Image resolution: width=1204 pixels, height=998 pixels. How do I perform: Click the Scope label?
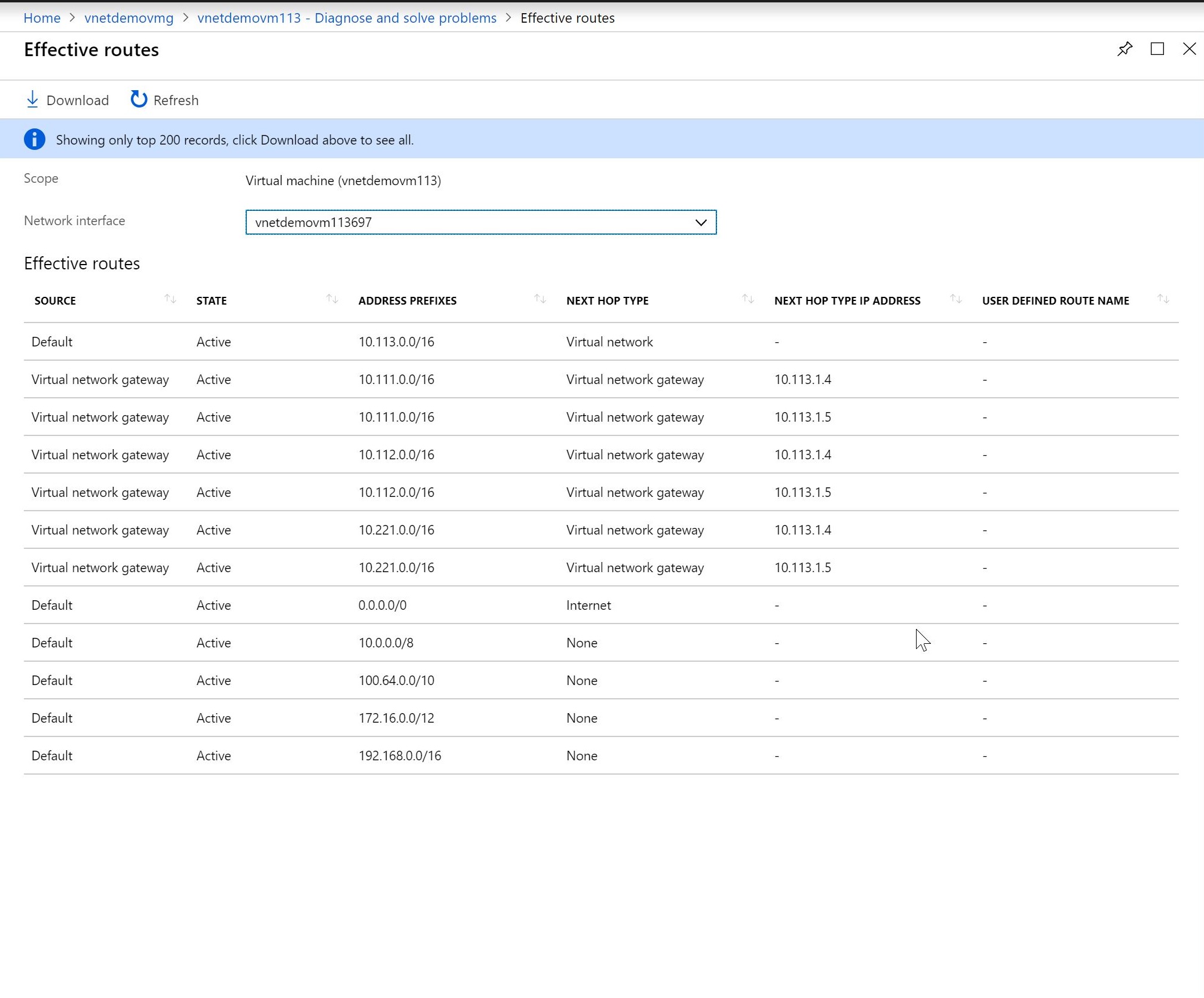tap(41, 178)
